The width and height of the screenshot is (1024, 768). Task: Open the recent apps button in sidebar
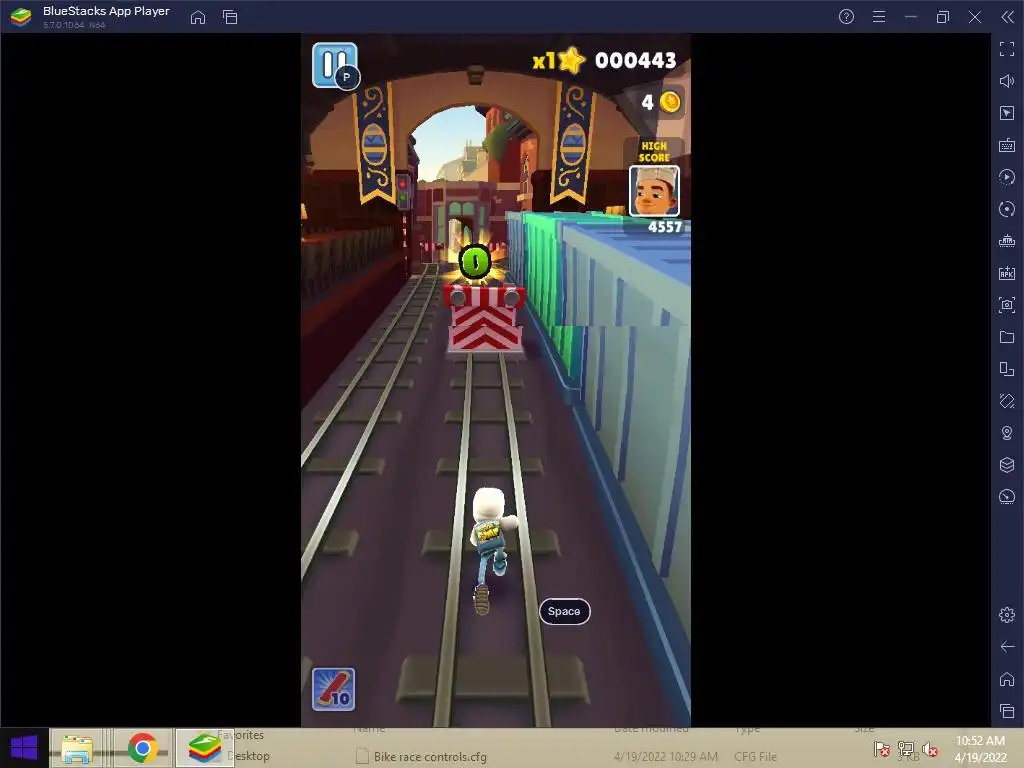tap(1007, 711)
